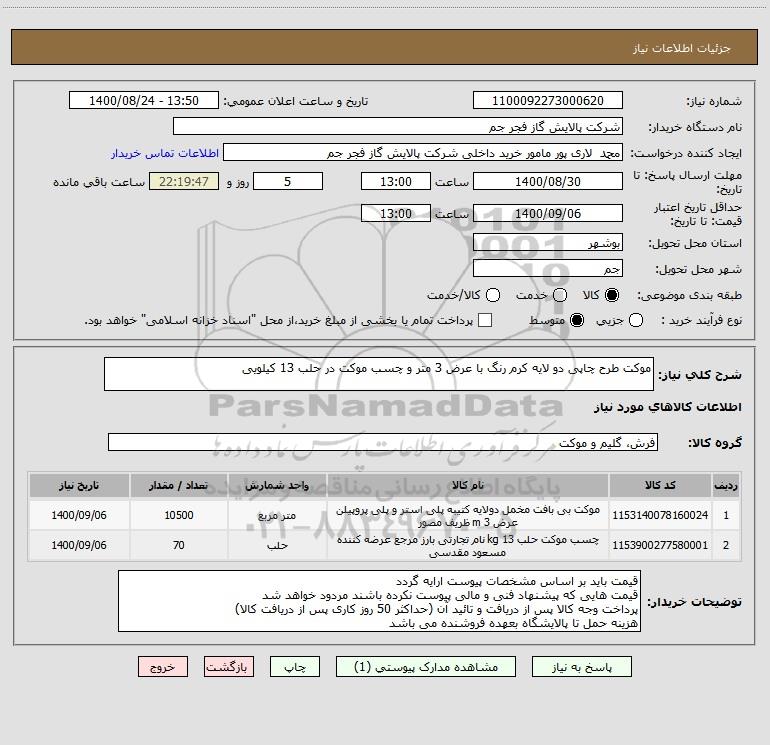The image size is (770, 745).
Task: Click the response deadline time field 13:00
Action: tap(396, 181)
